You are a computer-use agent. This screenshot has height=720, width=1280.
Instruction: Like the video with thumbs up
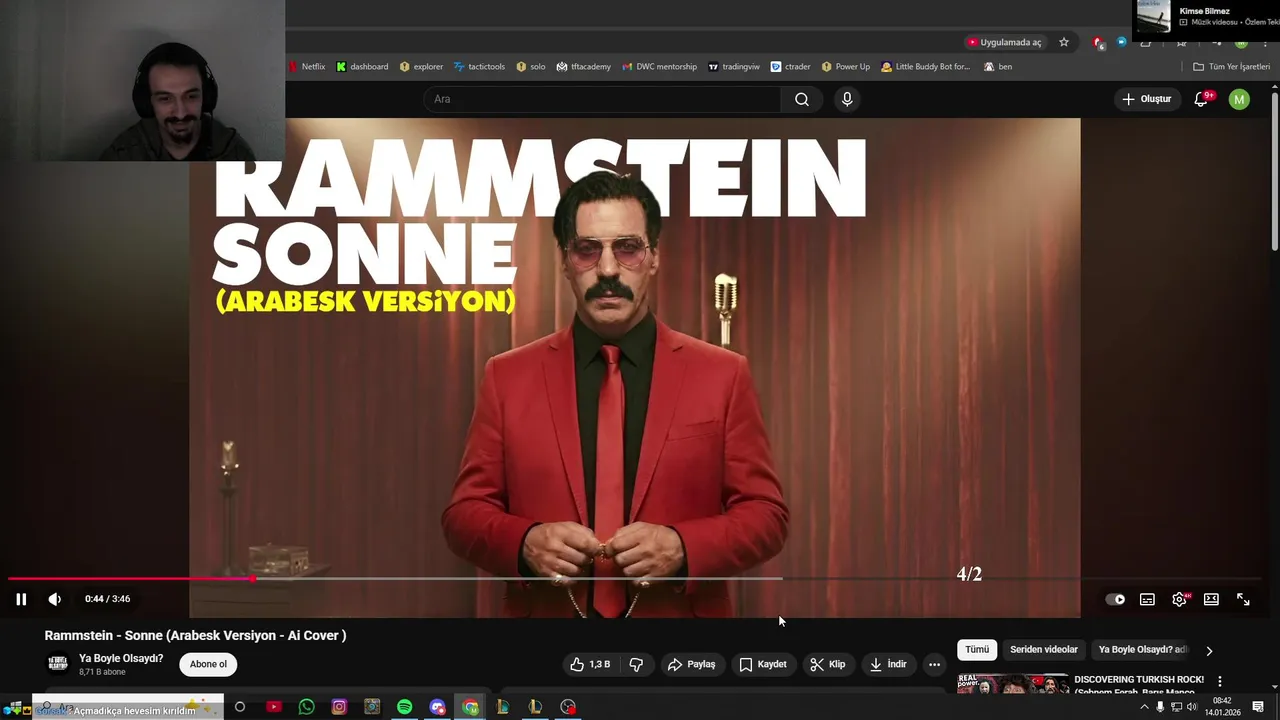(x=590, y=664)
